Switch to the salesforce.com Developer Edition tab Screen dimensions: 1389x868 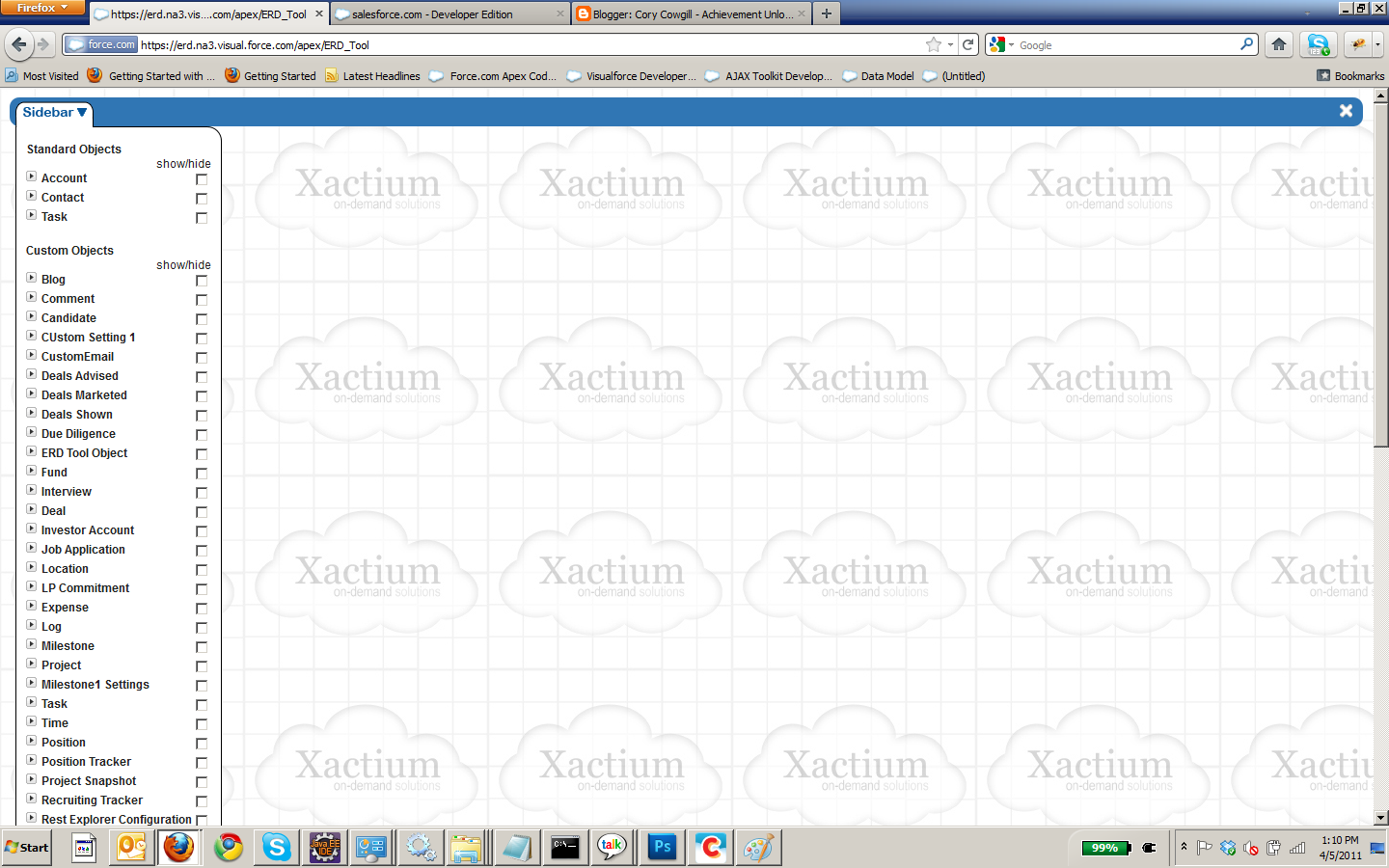(449, 14)
